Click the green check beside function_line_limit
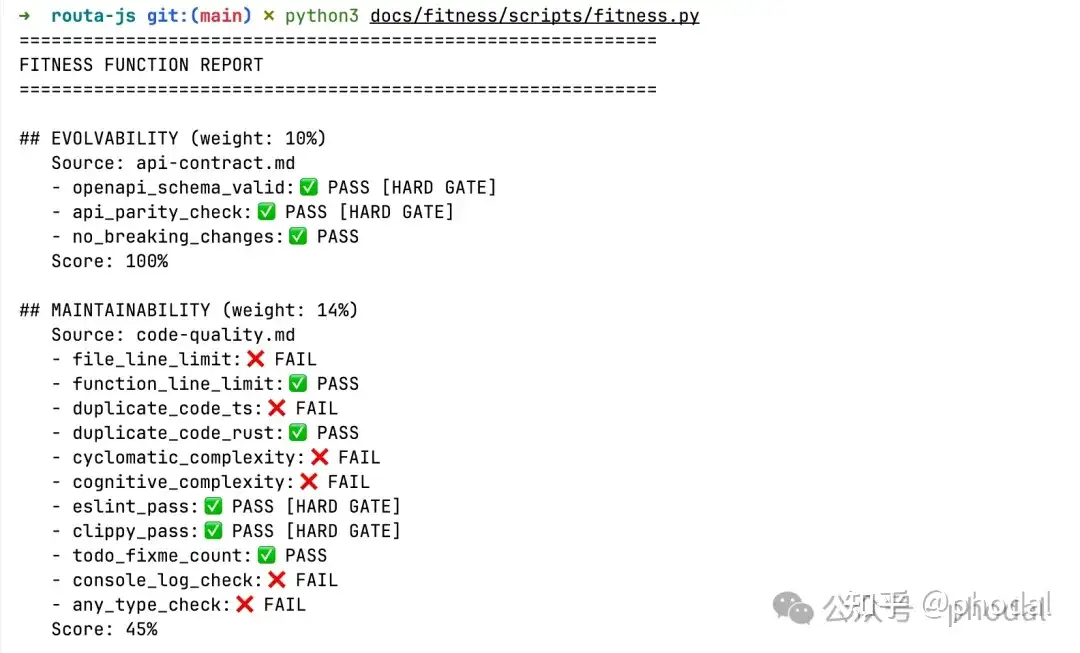1080x653 pixels. coord(298,383)
